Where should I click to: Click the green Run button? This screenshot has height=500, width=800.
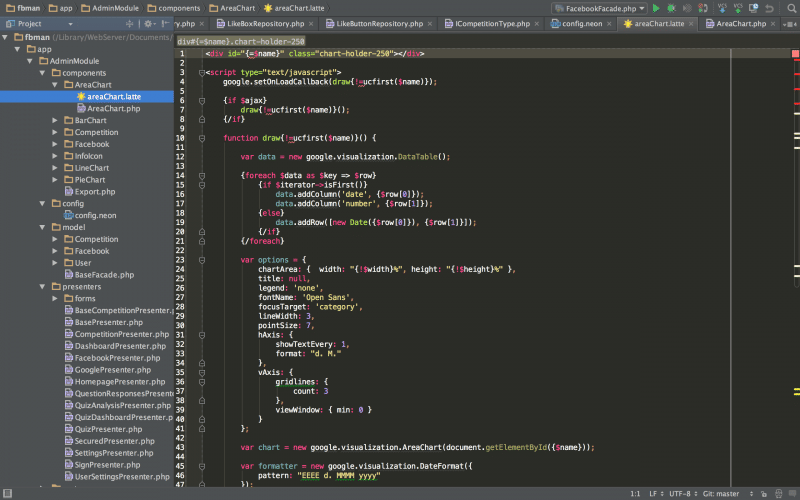pos(657,8)
